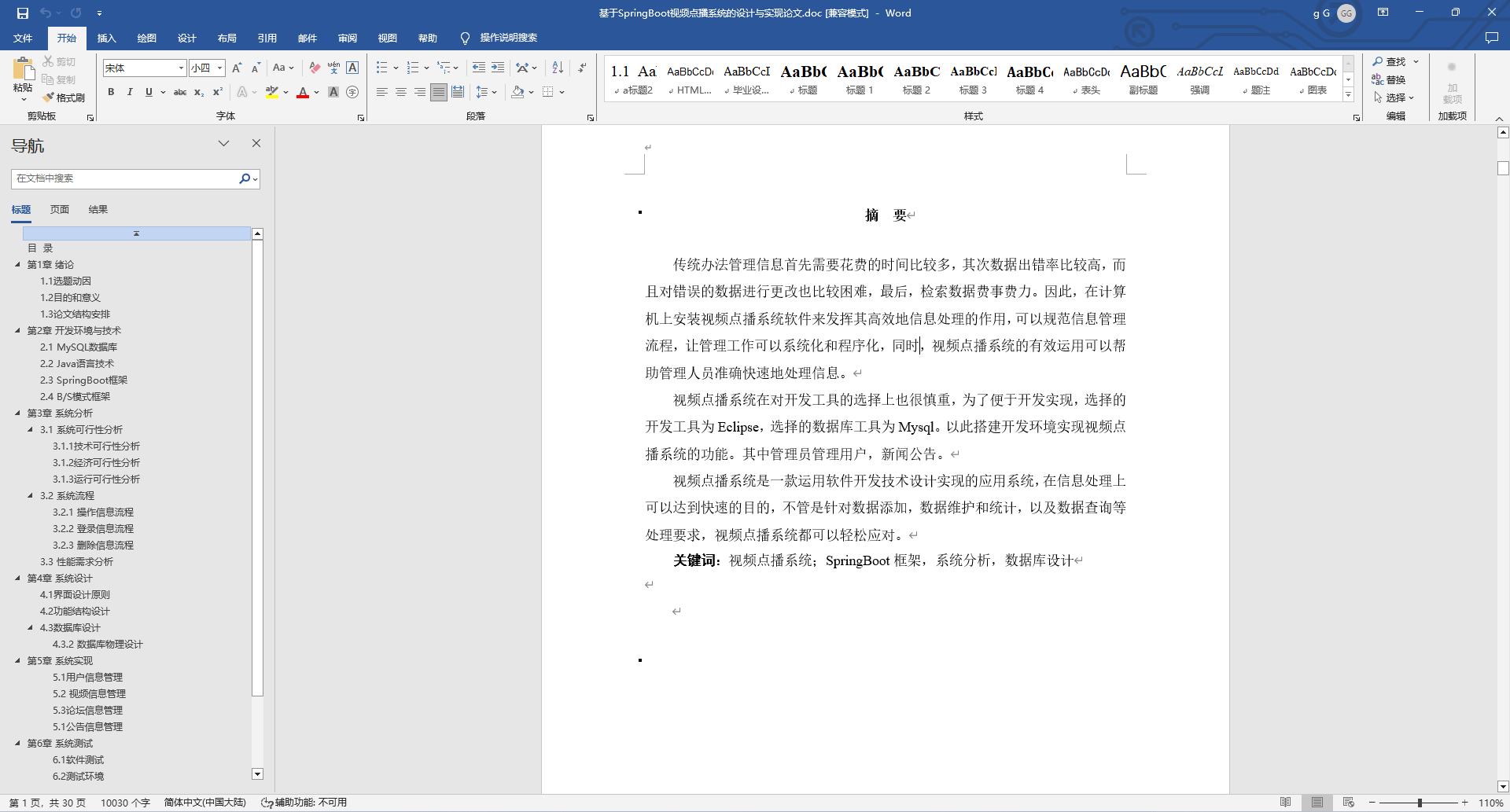Open the 文件 menu
The image size is (1510, 812).
coord(23,38)
